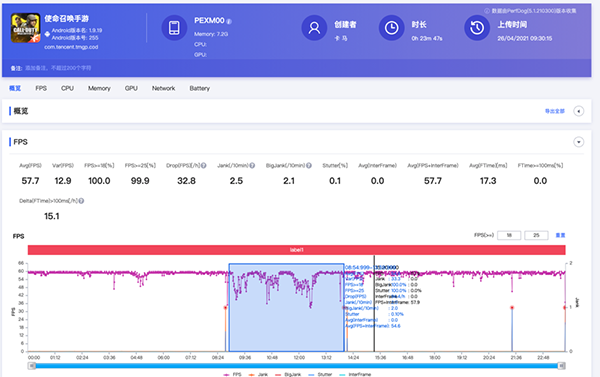Click the FPS threshold field showing 18

point(509,235)
